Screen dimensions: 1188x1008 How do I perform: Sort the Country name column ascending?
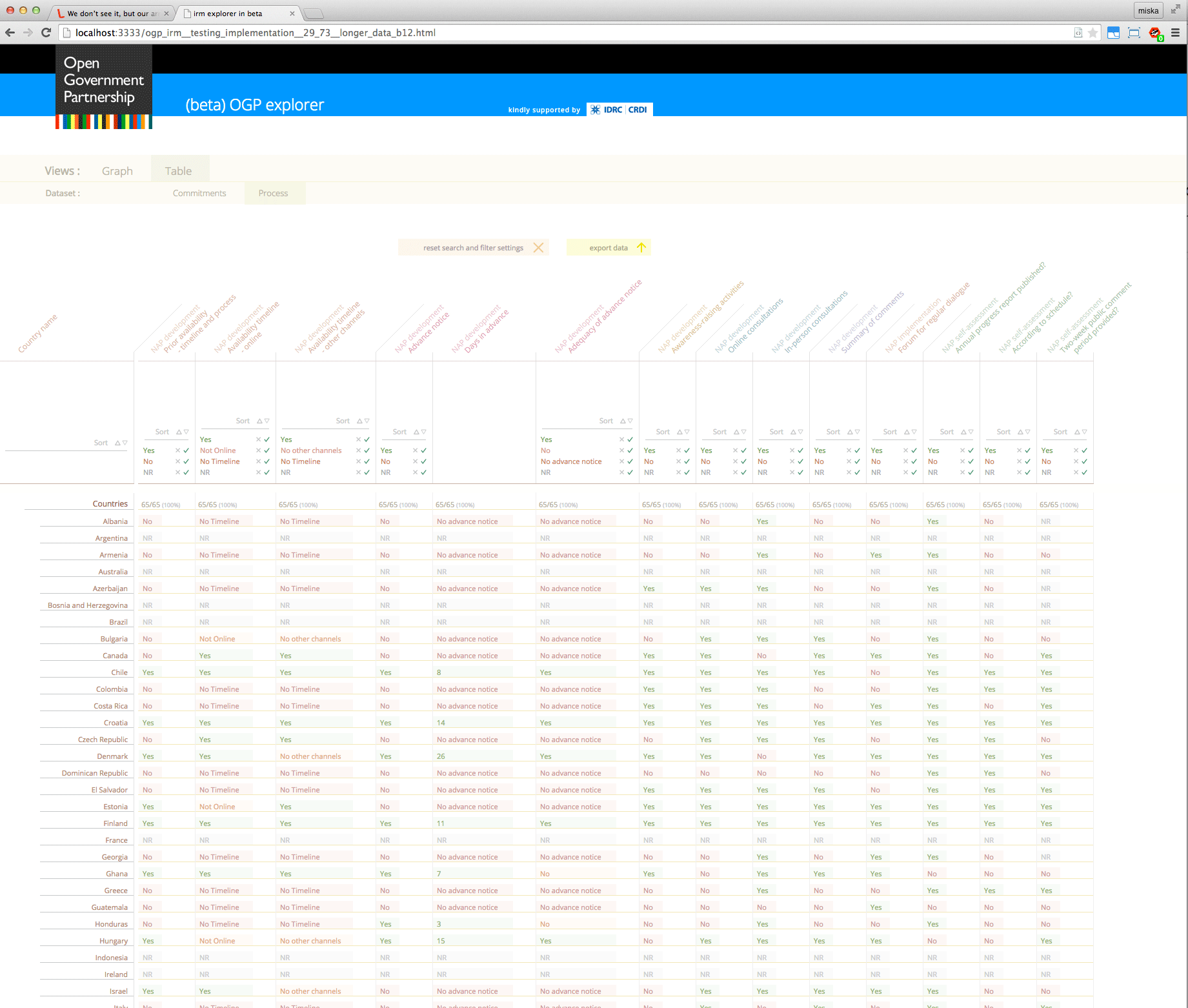[117, 443]
